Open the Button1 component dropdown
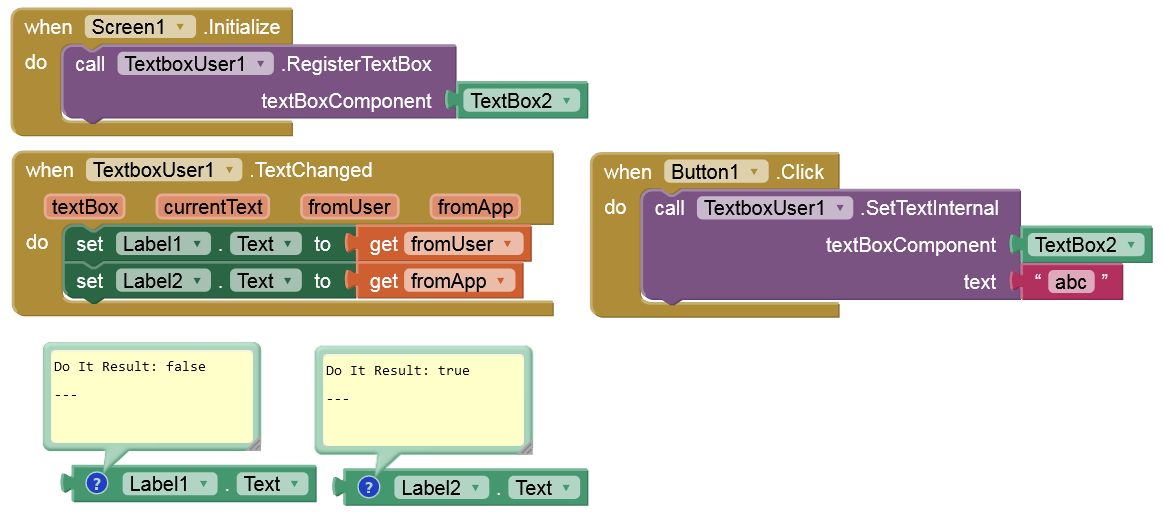 click(715, 172)
